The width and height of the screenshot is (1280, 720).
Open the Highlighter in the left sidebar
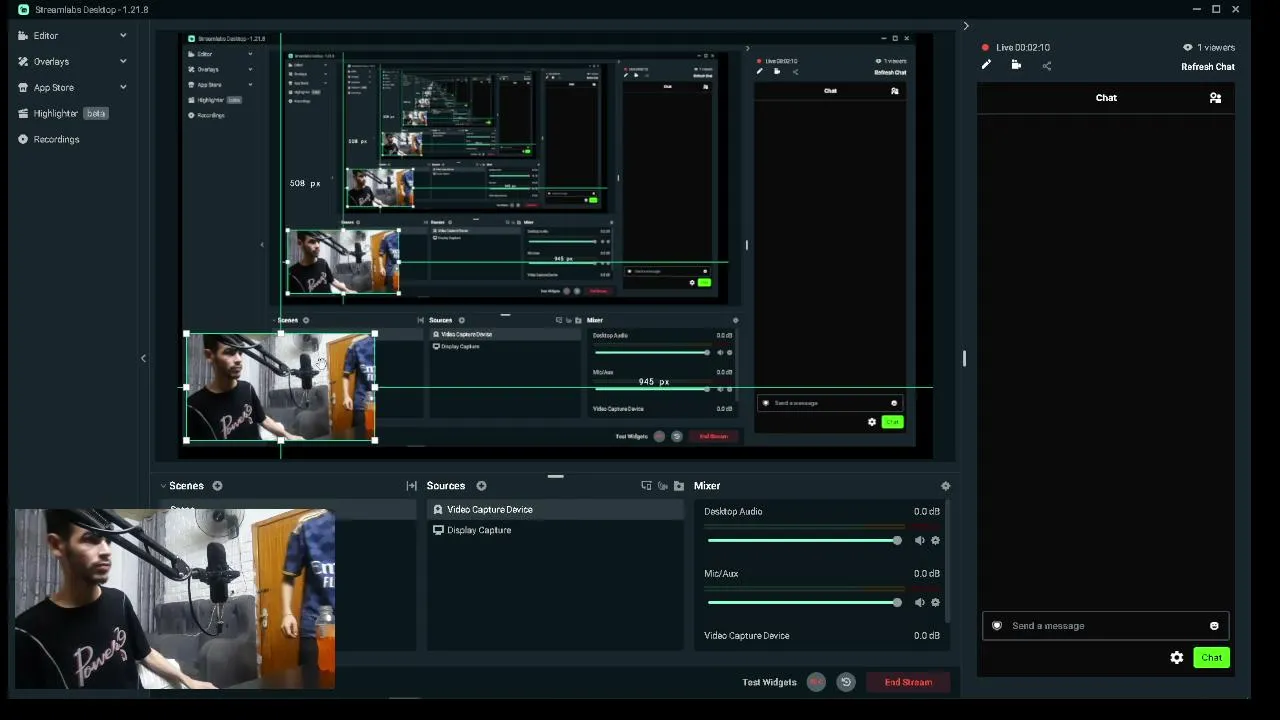[55, 114]
